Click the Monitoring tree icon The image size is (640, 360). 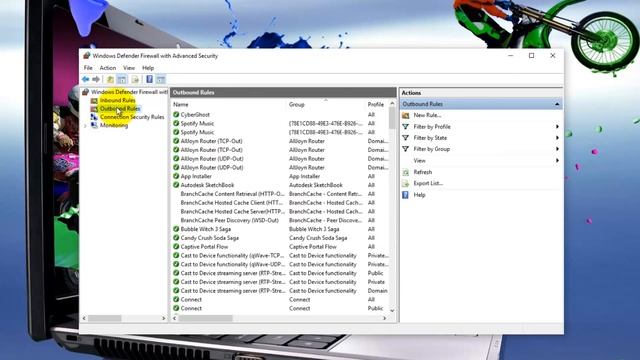94,125
